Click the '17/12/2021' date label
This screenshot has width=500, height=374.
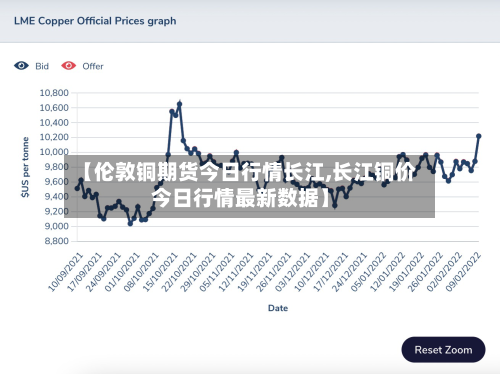tap(331, 272)
